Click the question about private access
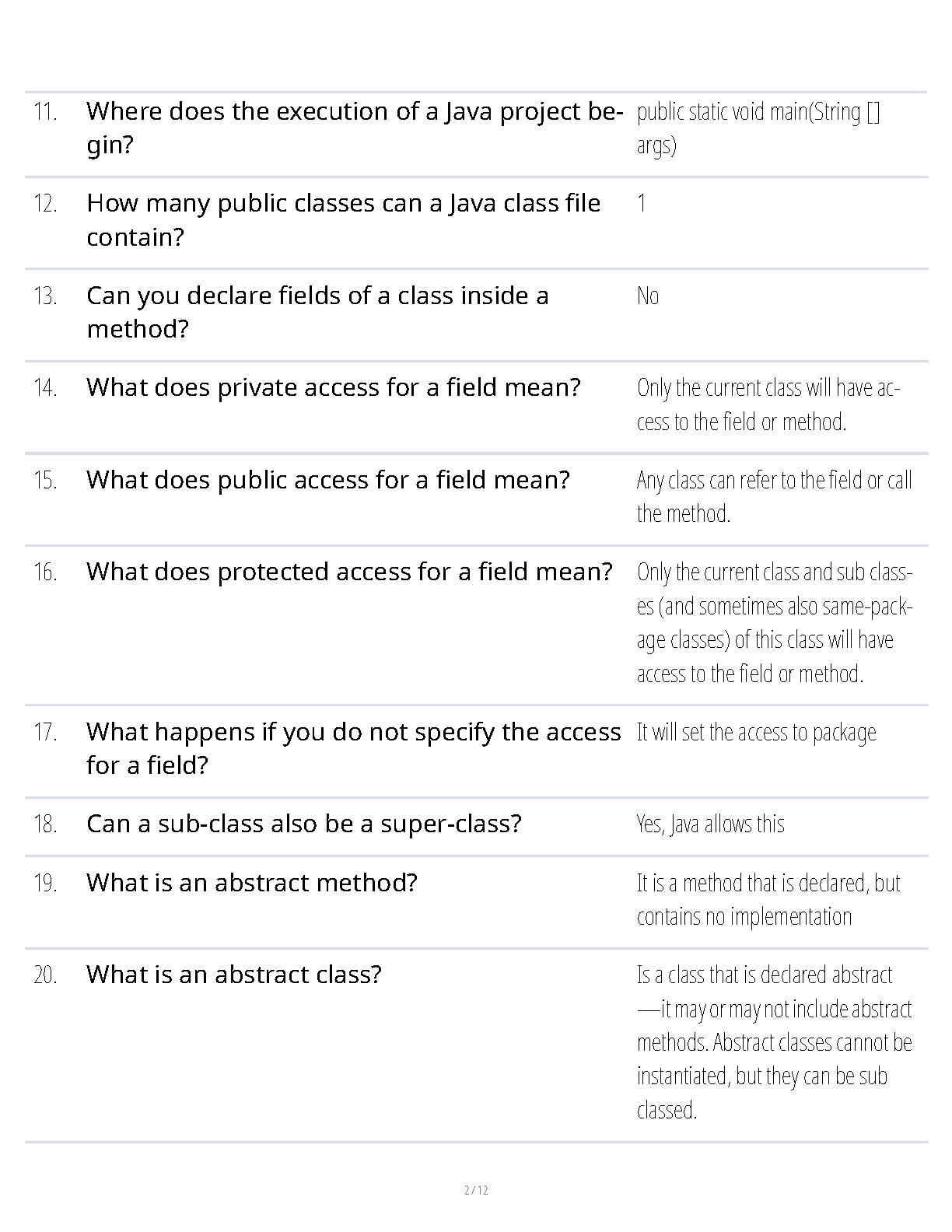Viewport: 952px width, 1232px height. coord(333,387)
